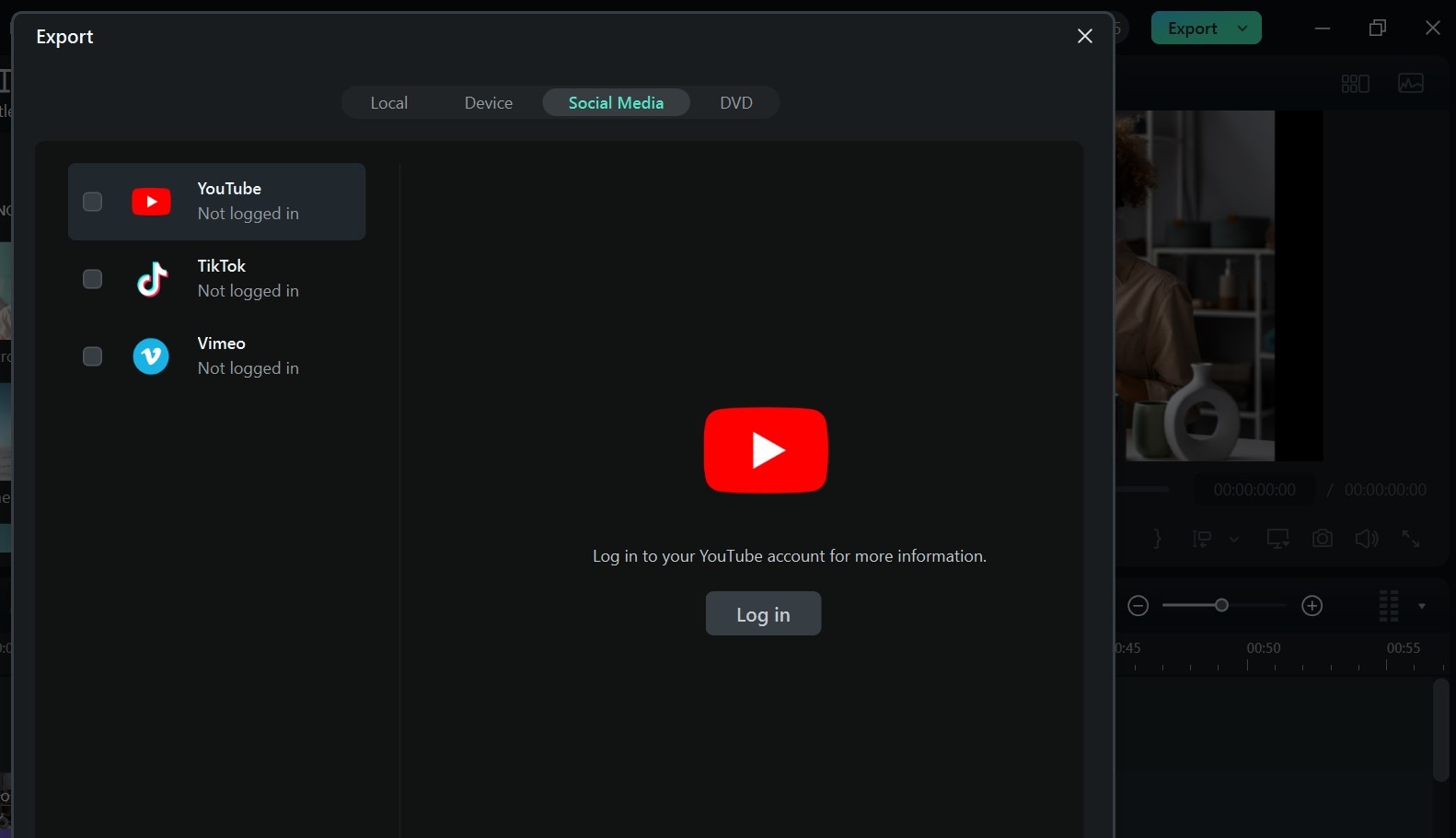The height and width of the screenshot is (838, 1456).
Task: Click the marker flag icon under preview
Action: pos(1202,539)
